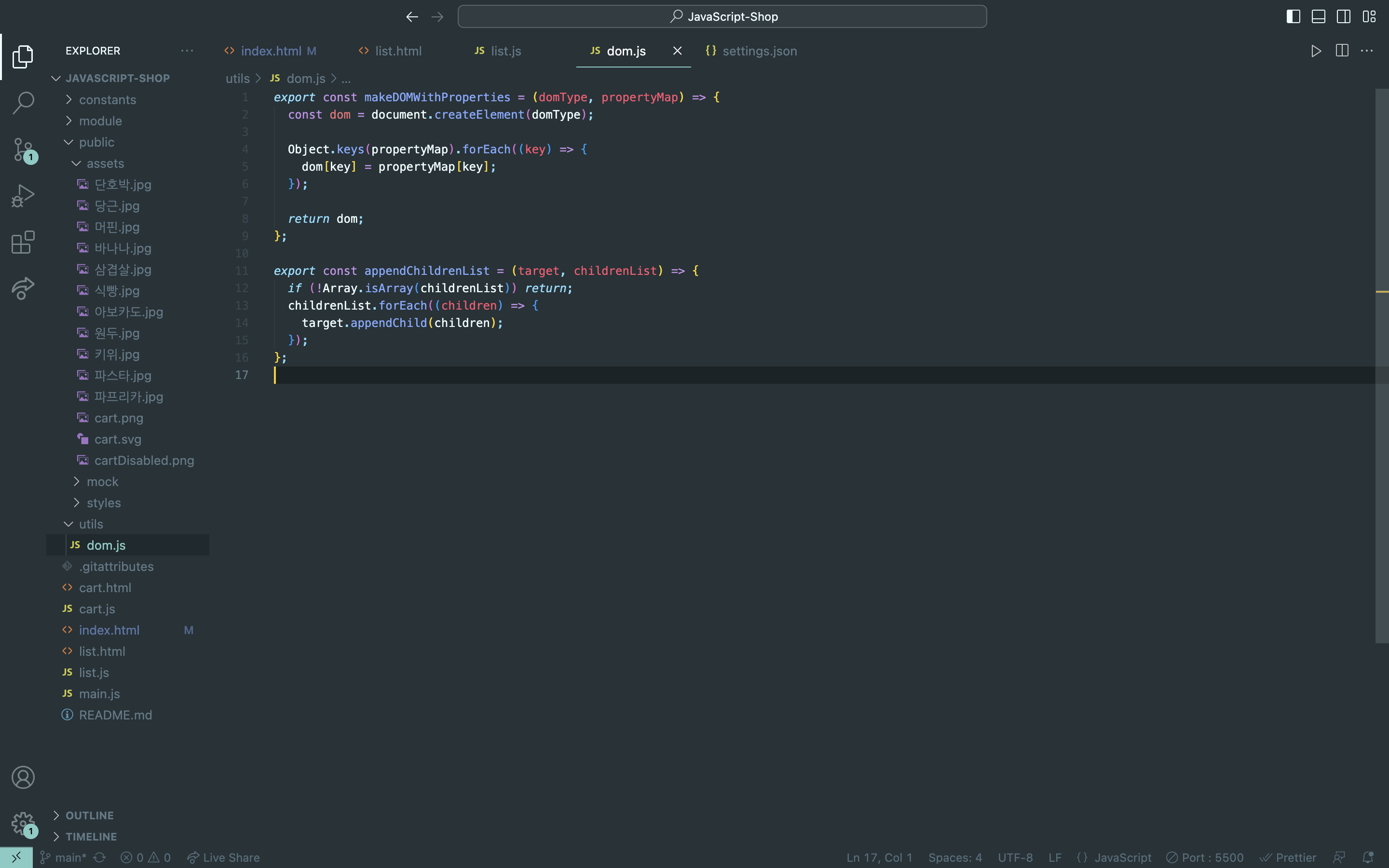The image size is (1389, 868).
Task: Toggle the secondary side bar visibility
Action: [x=1344, y=17]
